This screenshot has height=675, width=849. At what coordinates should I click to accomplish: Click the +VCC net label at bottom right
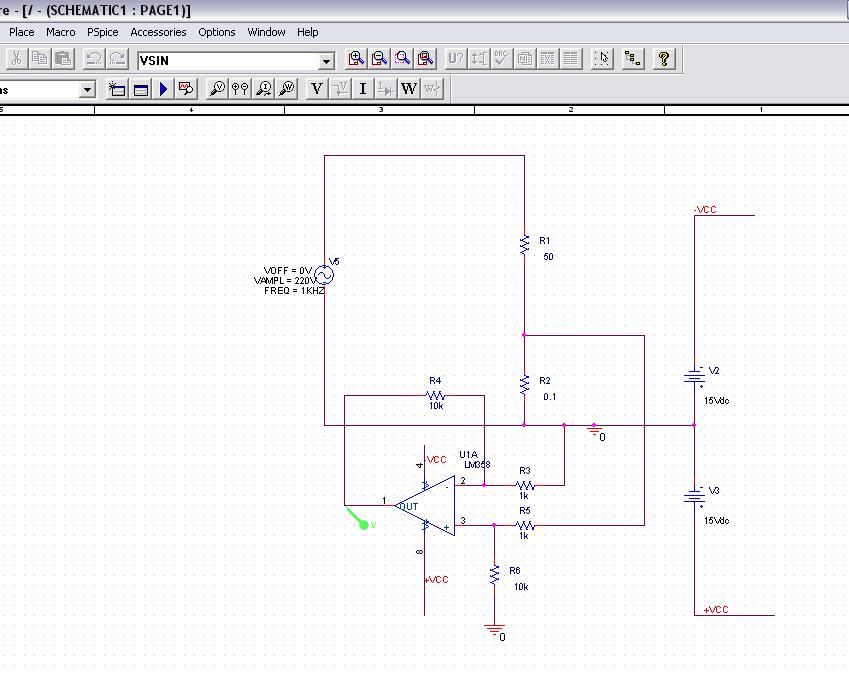(x=716, y=610)
